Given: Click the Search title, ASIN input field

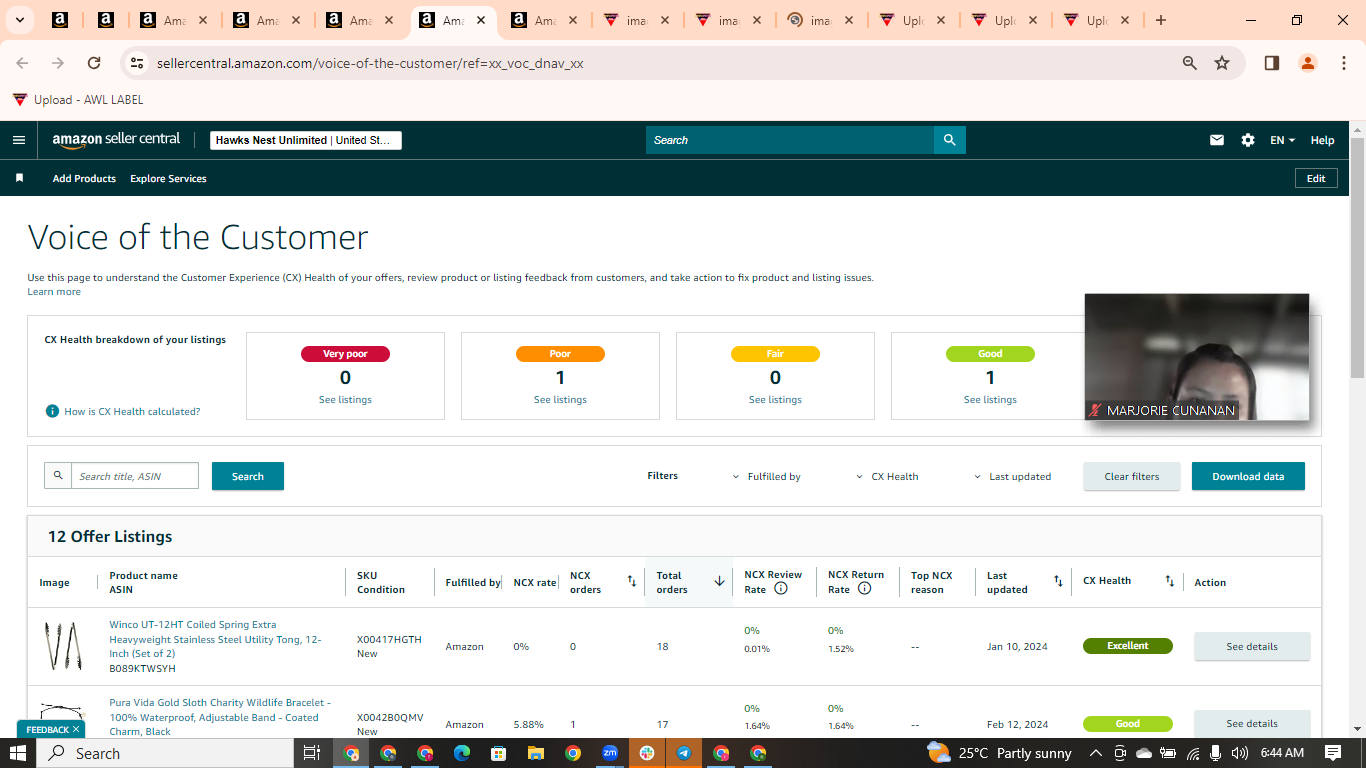Looking at the screenshot, I should tap(135, 476).
